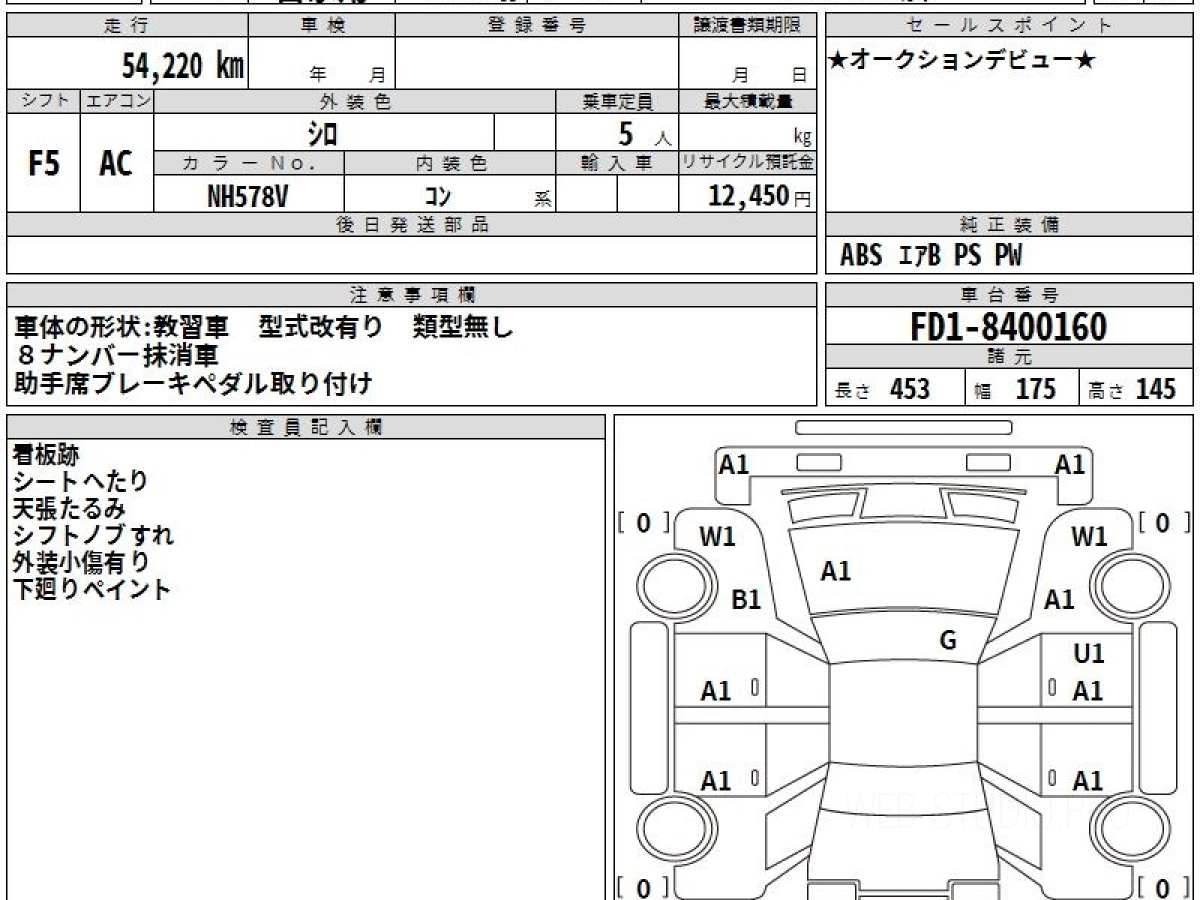Screen dimensions: 1200x900
Task: Select height value 145
Action: point(1155,389)
